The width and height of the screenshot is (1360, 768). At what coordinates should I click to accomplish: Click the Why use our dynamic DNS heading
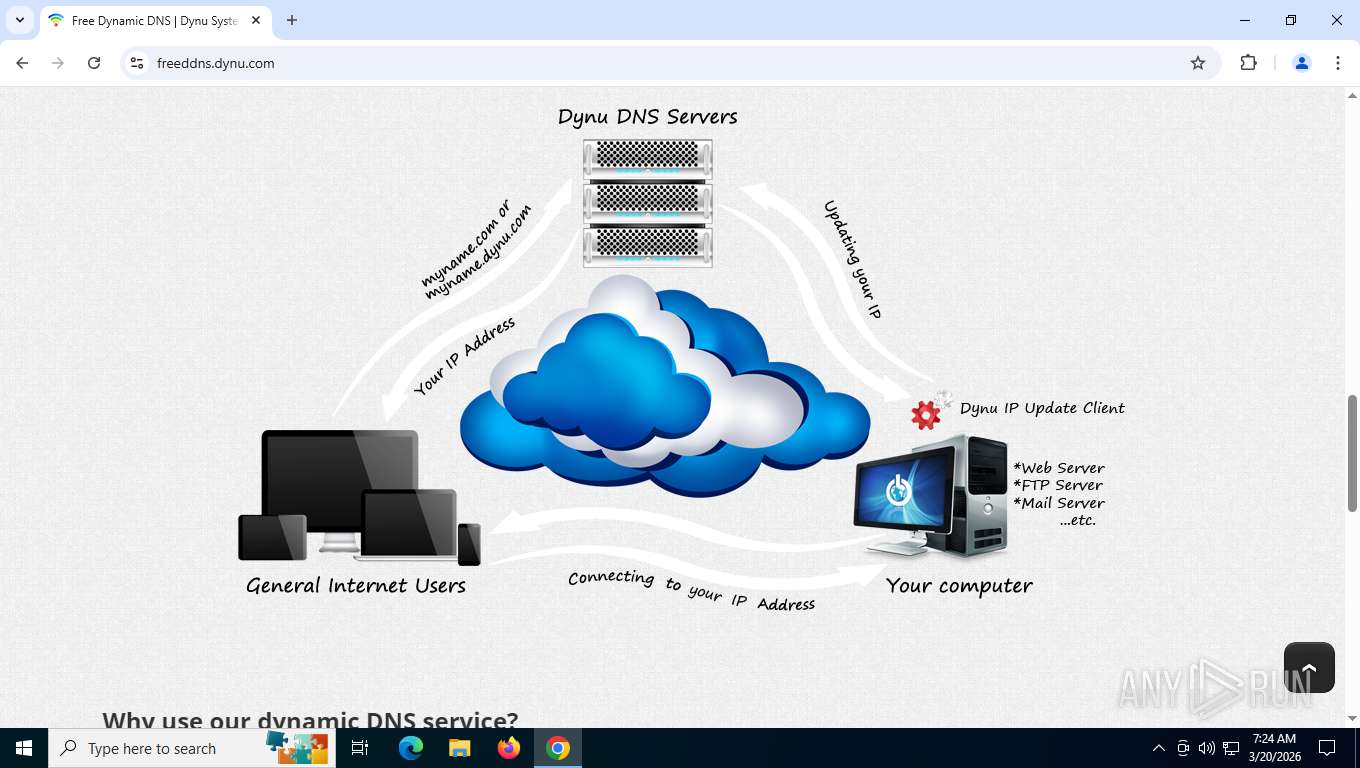point(310,719)
